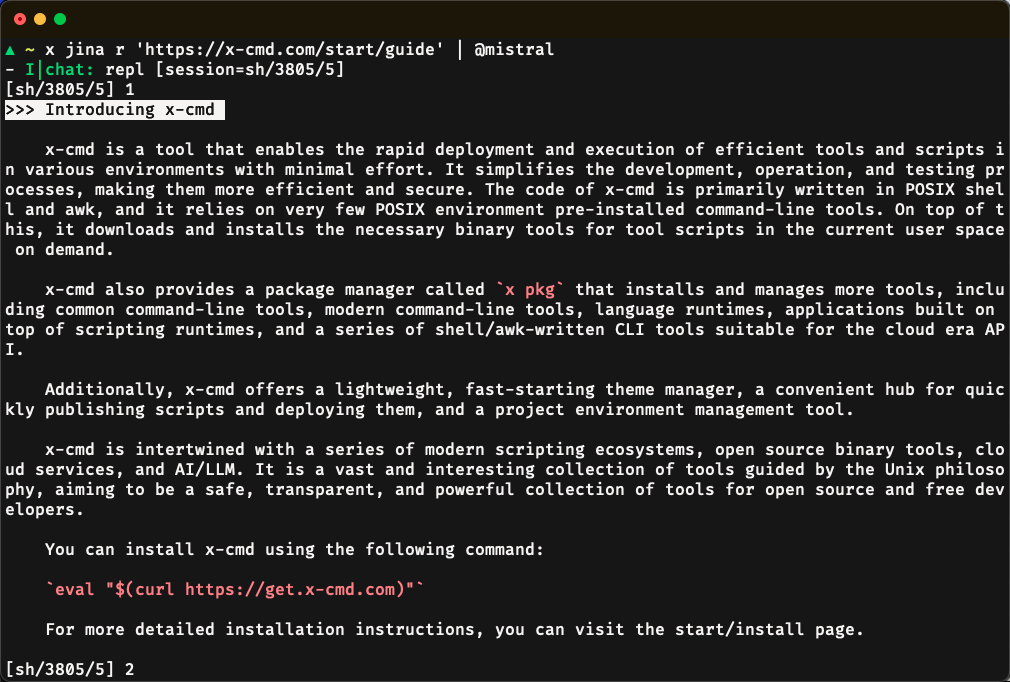Click the @mistral text in the command line

[x=514, y=49]
